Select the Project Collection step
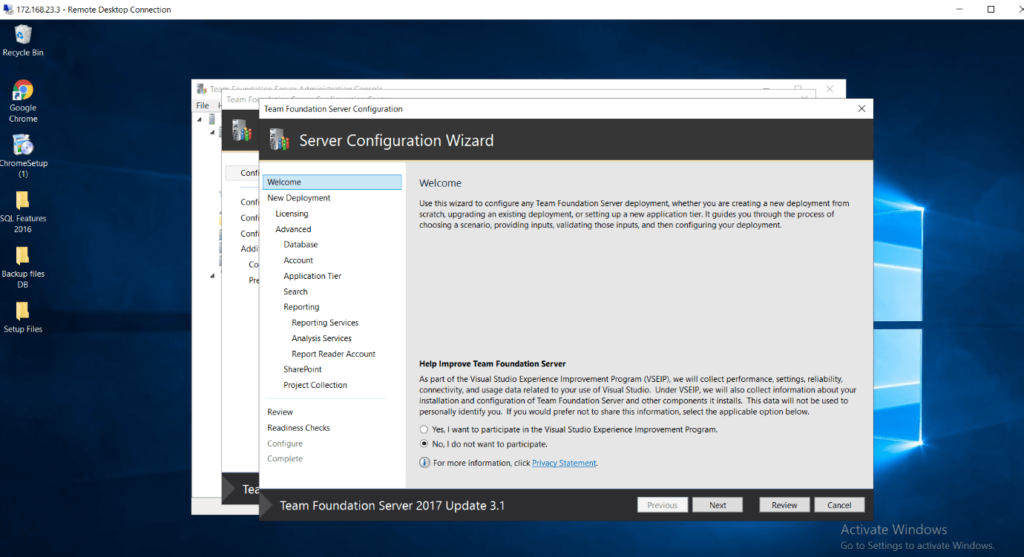Viewport: 1024px width, 557px height. click(315, 385)
